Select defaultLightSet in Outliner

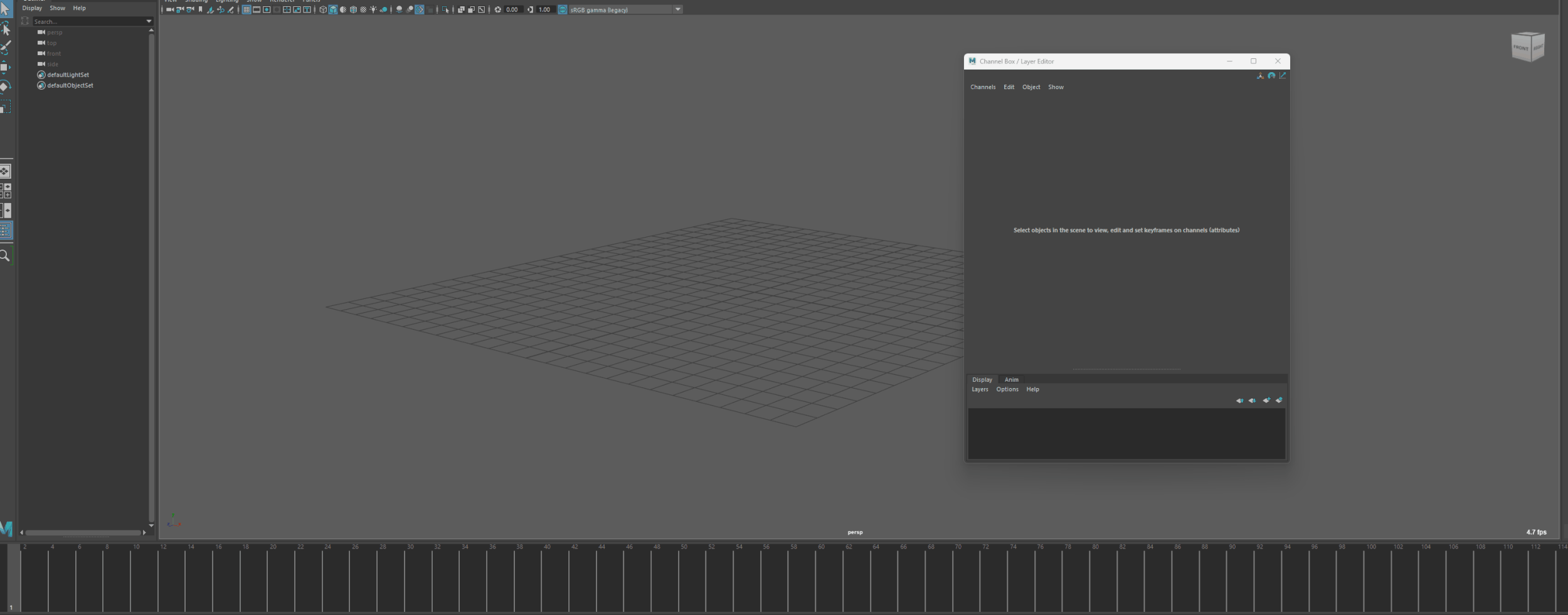(x=68, y=75)
